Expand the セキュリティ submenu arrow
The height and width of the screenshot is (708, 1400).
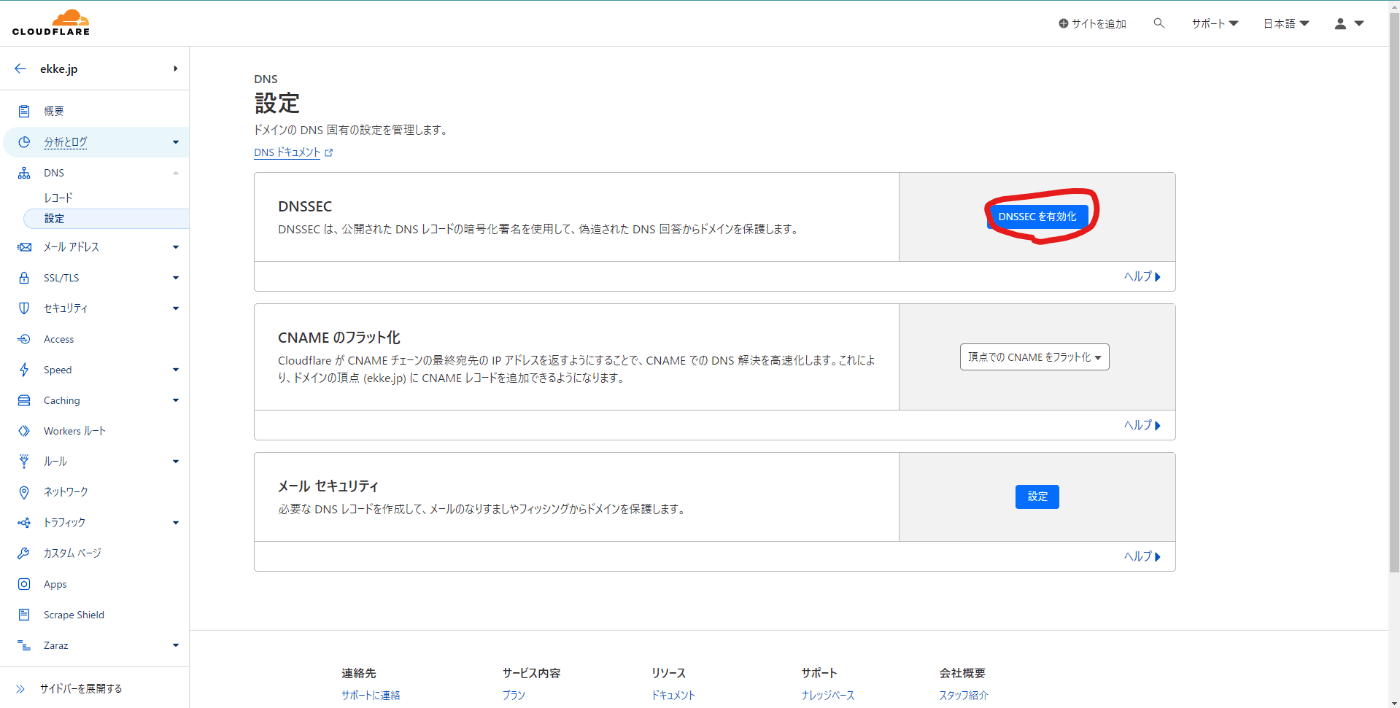coord(175,308)
